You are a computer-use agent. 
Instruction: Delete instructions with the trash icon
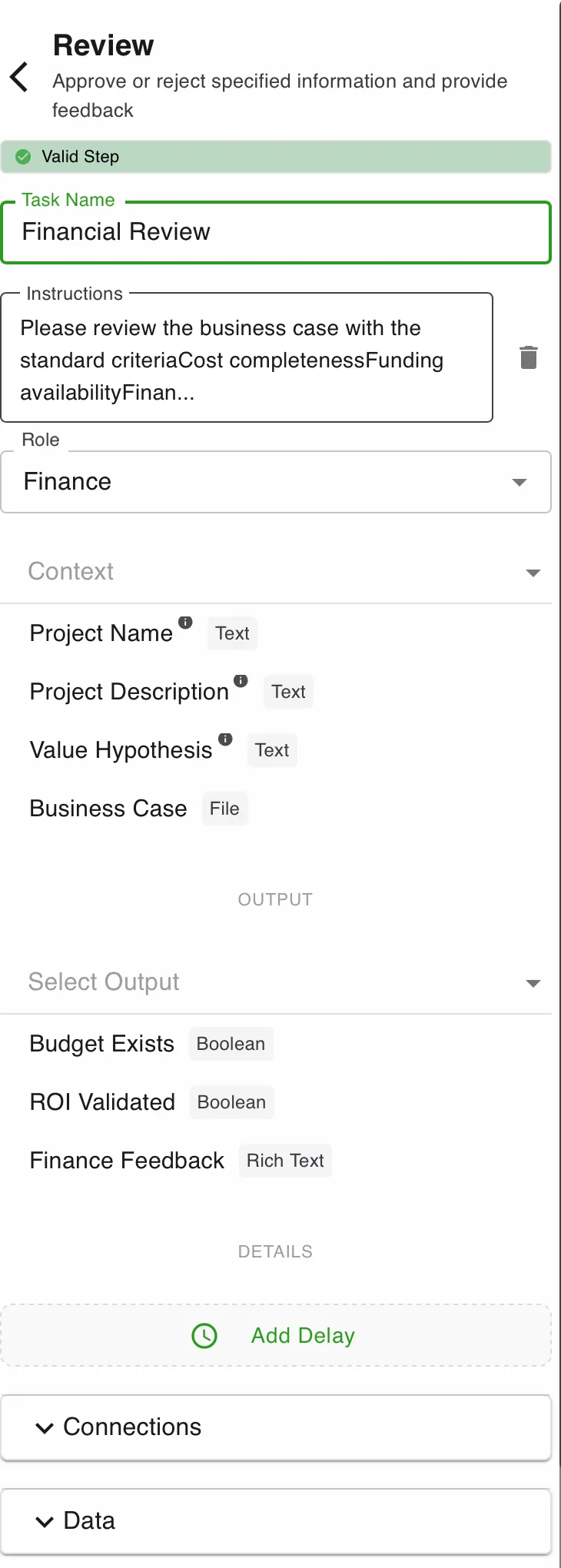pyautogui.click(x=529, y=357)
